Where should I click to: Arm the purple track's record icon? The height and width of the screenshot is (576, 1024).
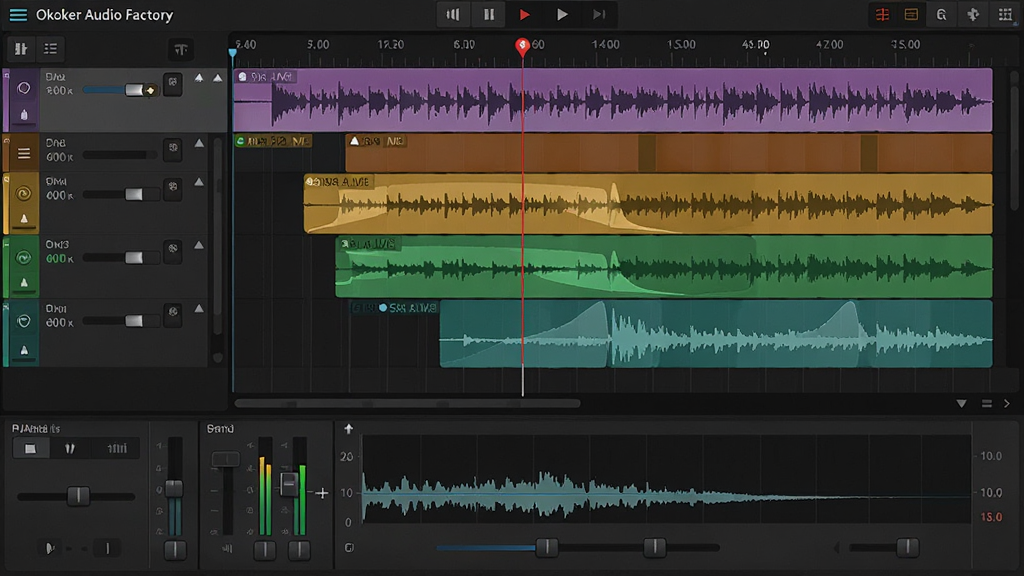tap(24, 115)
